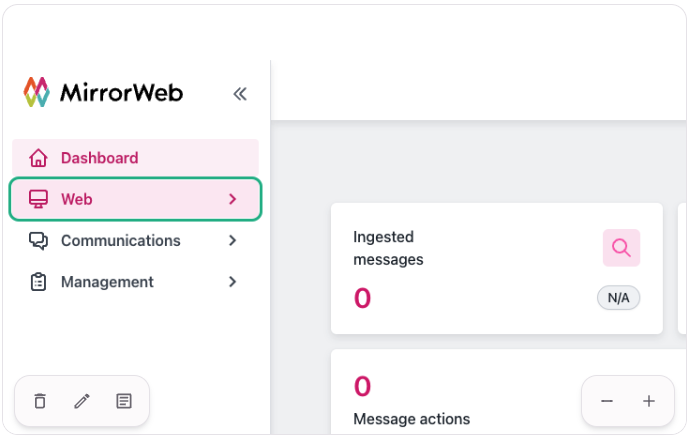Select the Web label in the sidebar
This screenshot has height=436, width=693.
(77, 199)
